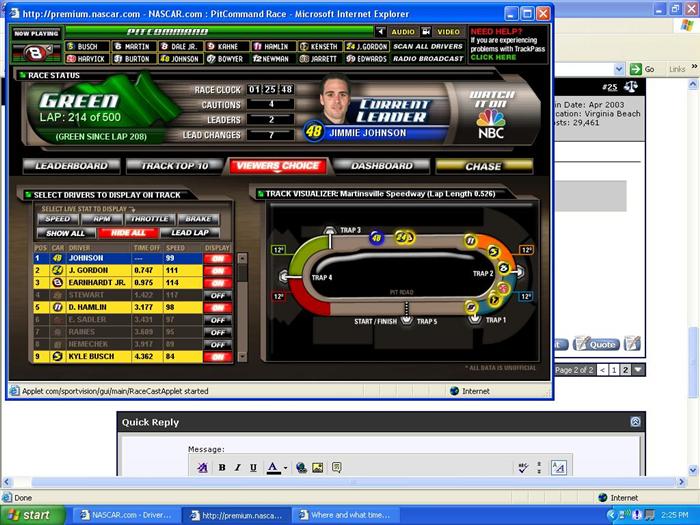Insert link using globe icon
The height and width of the screenshot is (525, 700).
coord(301,467)
